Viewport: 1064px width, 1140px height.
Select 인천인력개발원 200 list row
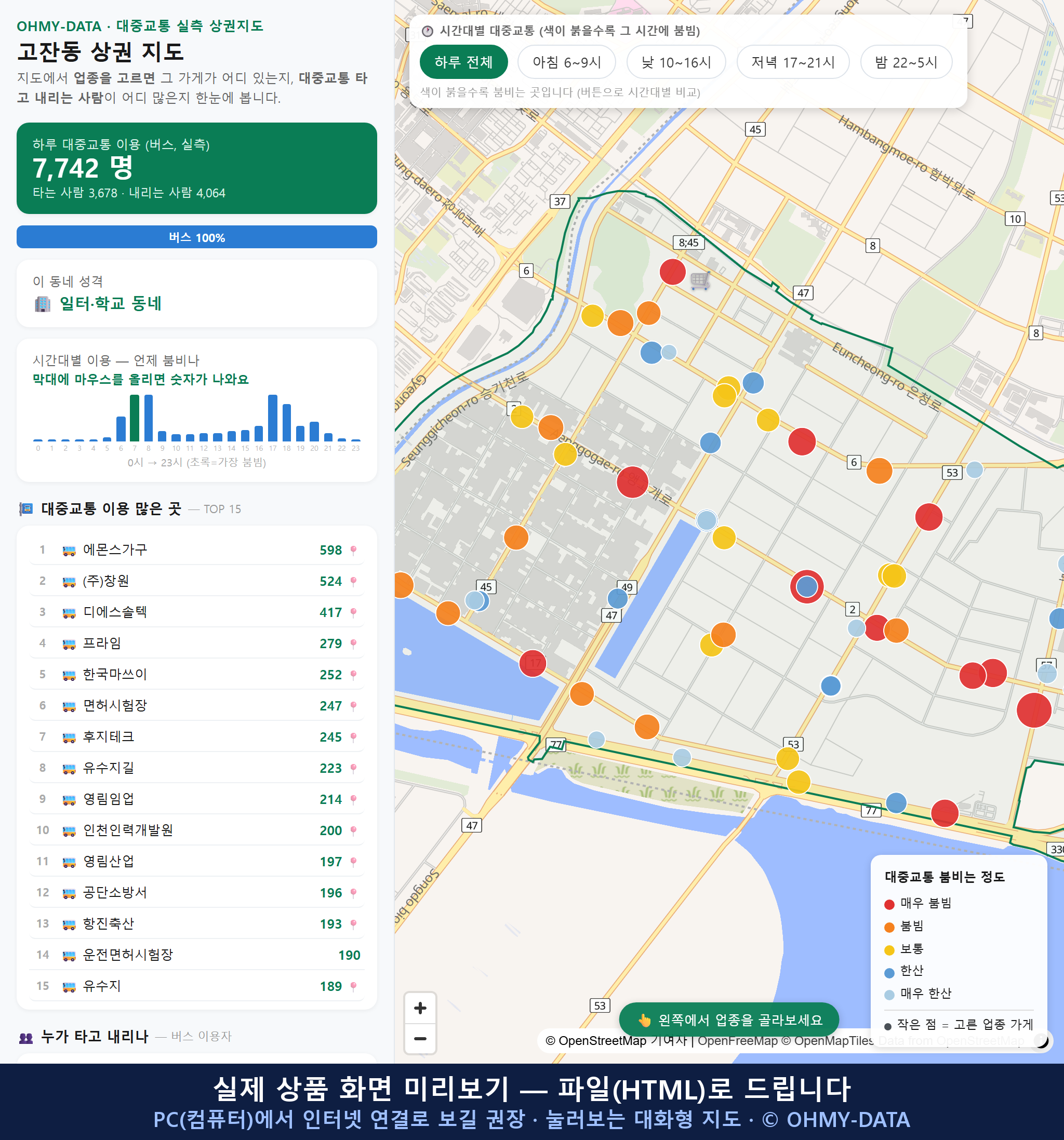tap(197, 831)
